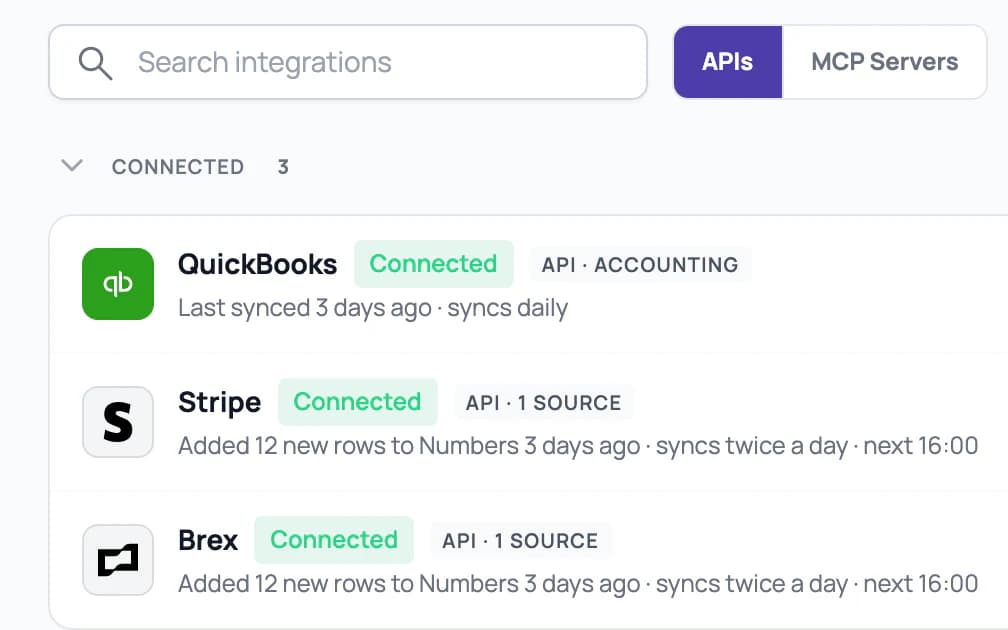1008x630 pixels.
Task: Click the CONNECTED section heading
Action: point(178,167)
